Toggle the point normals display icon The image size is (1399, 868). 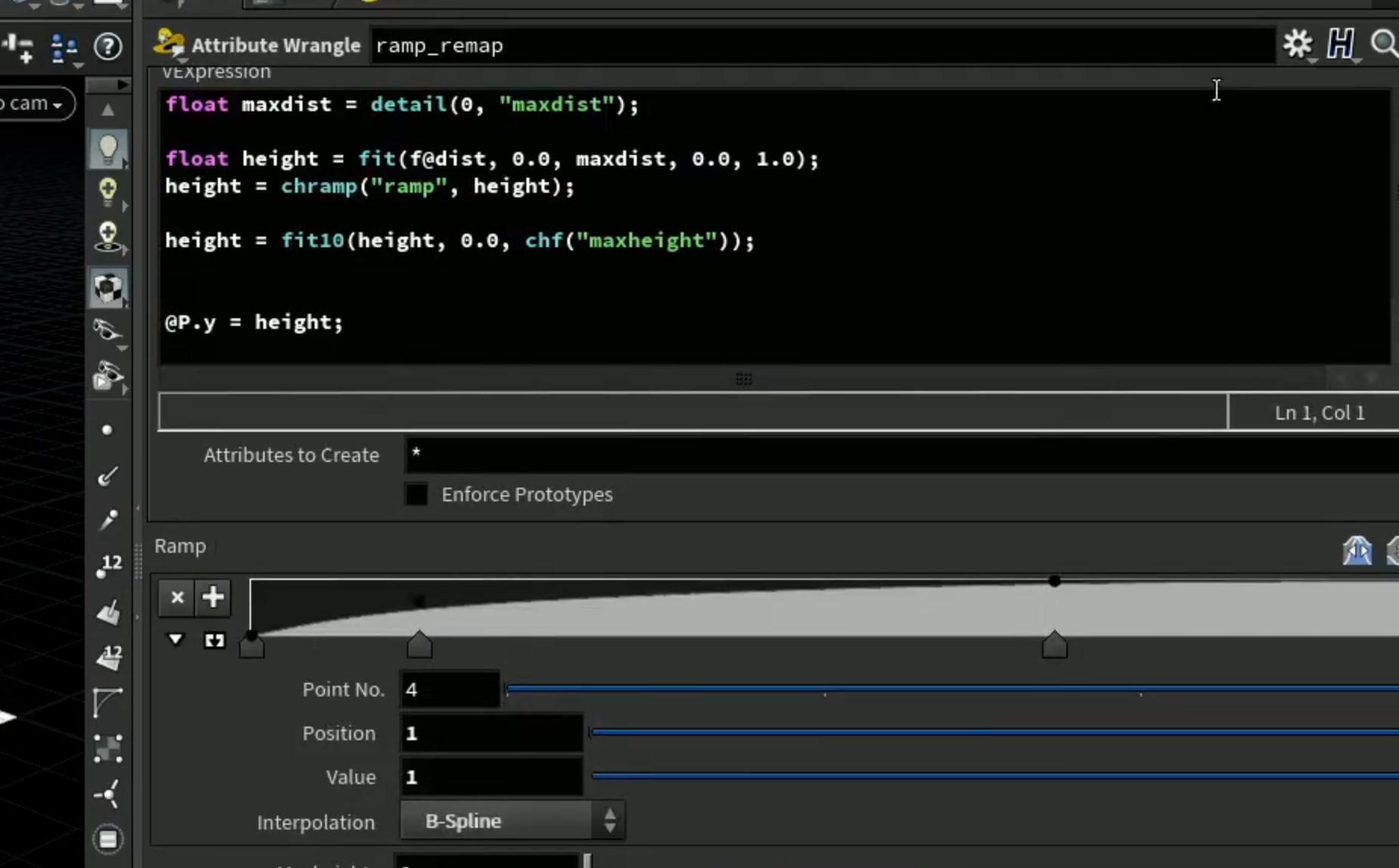(x=108, y=476)
